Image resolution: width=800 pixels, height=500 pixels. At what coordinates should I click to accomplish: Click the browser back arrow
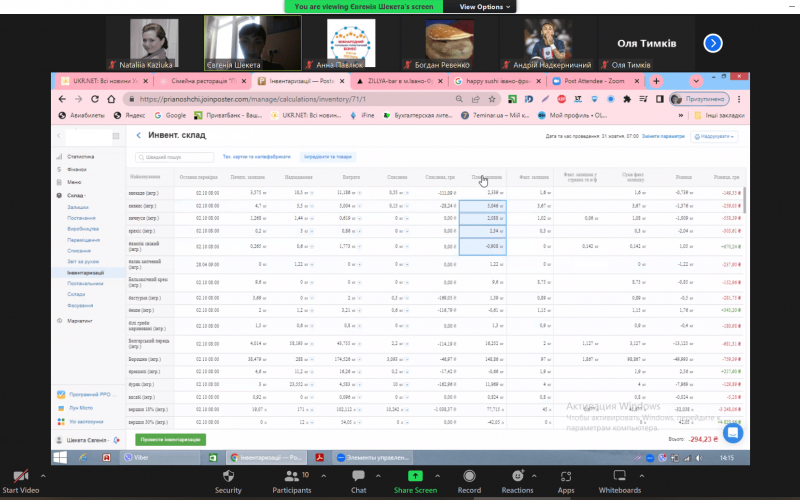click(62, 99)
